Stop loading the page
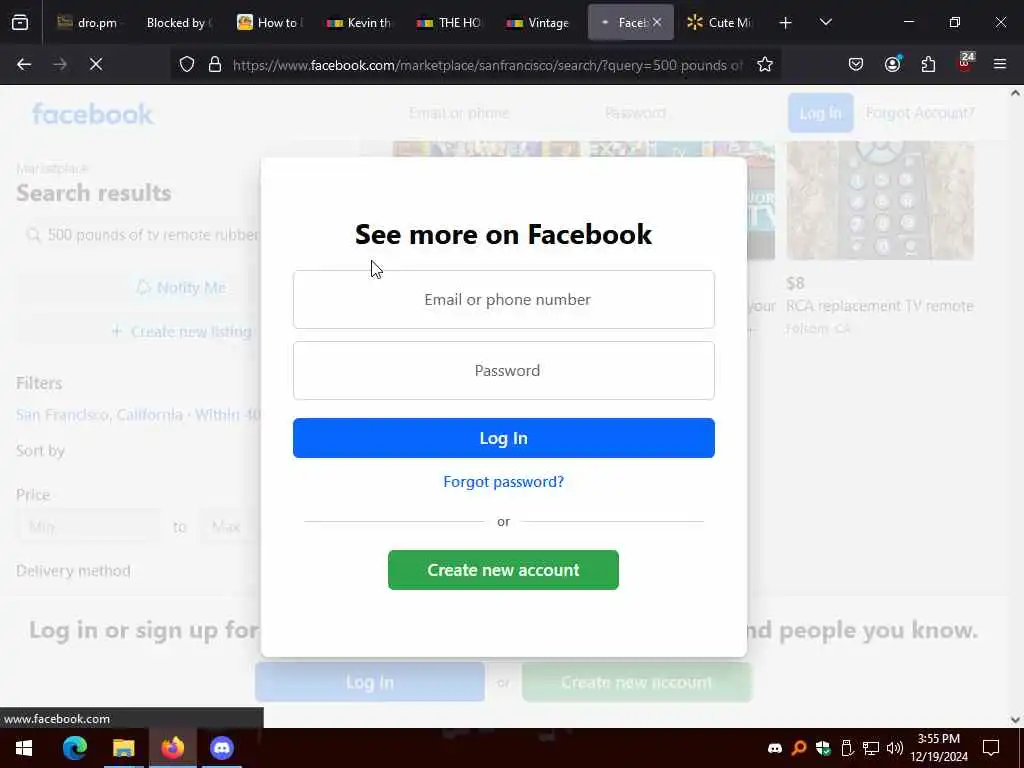This screenshot has width=1024, height=768. pos(96,64)
